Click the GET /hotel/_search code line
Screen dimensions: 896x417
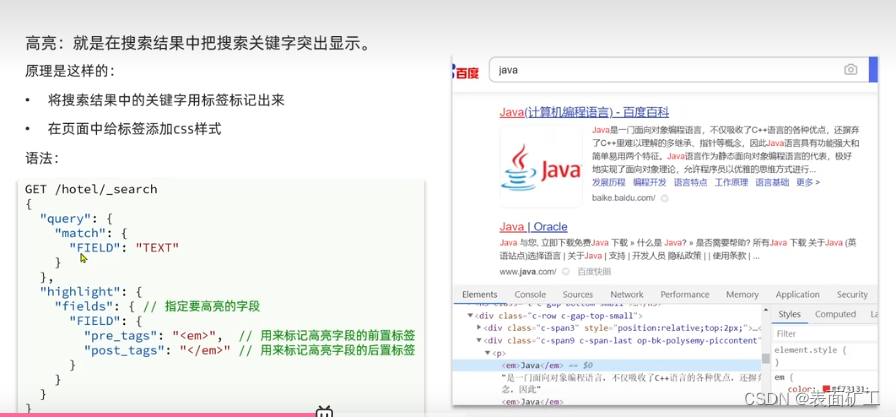coord(91,189)
